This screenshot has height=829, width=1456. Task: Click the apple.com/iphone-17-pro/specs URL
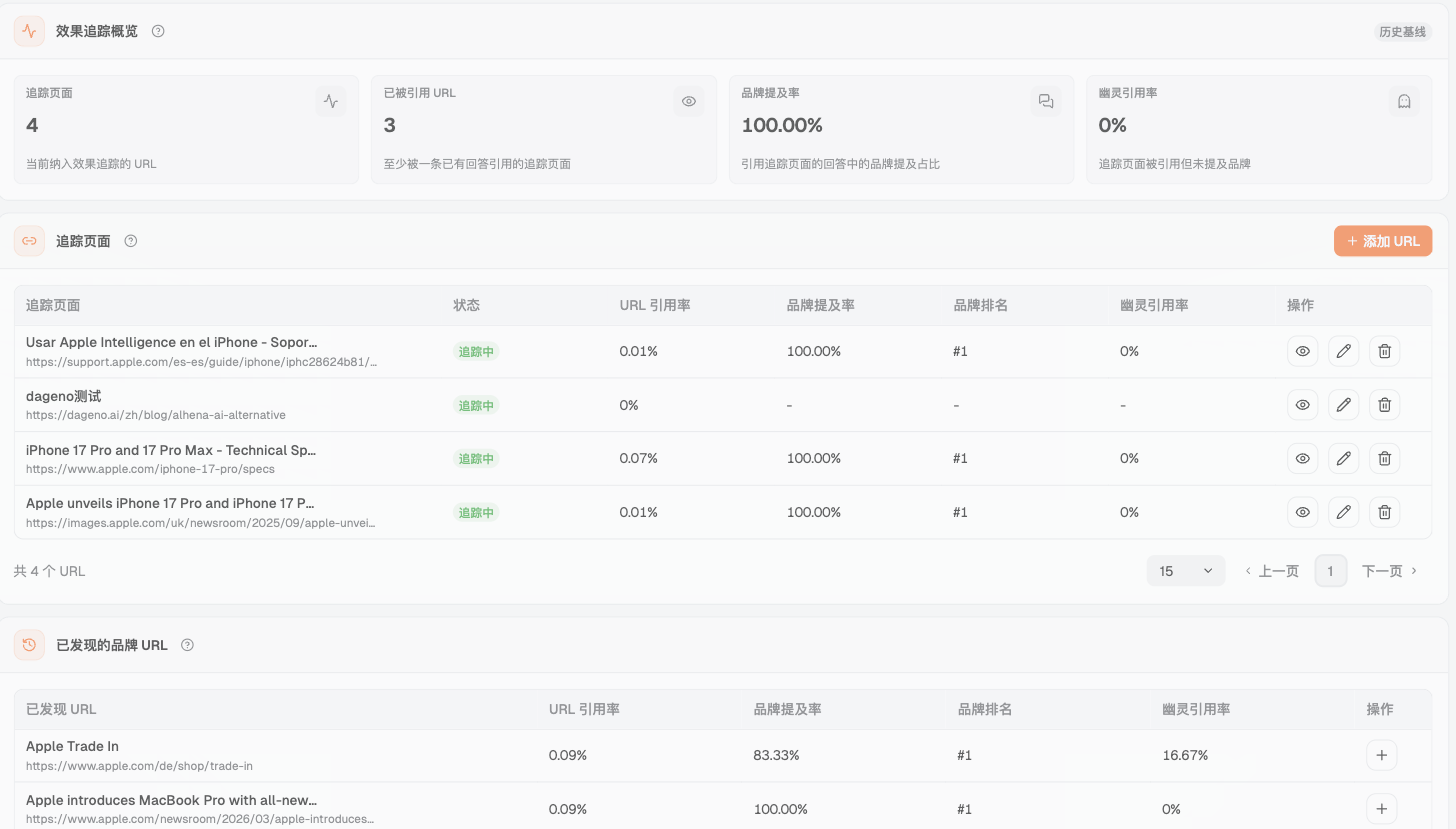(x=150, y=469)
